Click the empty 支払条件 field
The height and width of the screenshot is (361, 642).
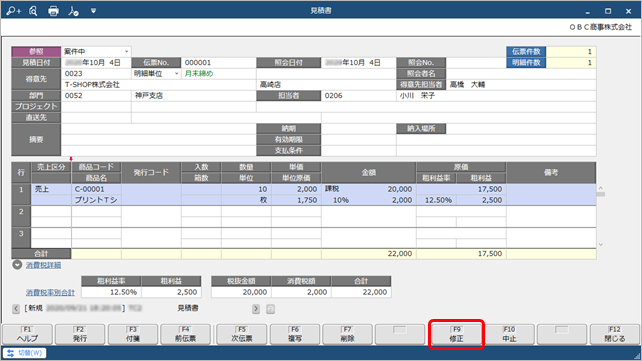[358, 151]
